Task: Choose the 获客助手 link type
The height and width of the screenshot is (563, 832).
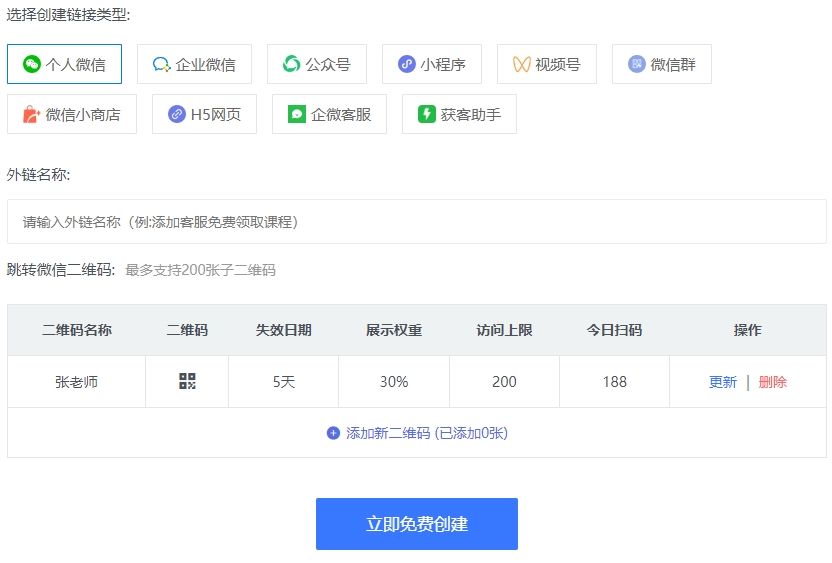Action: (460, 114)
